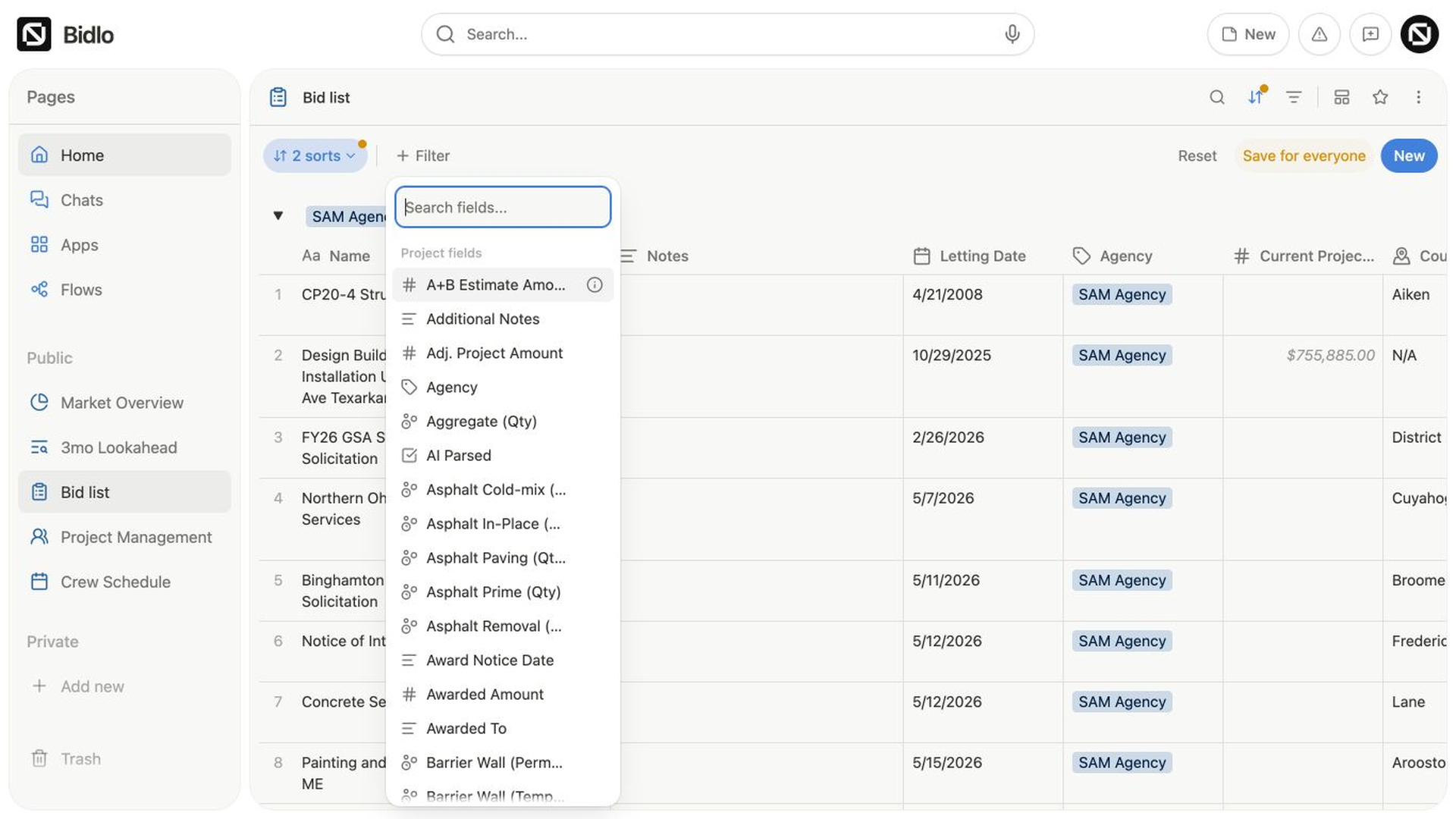The height and width of the screenshot is (819, 1456).
Task: Open Project Management page
Action: pyautogui.click(x=124, y=536)
